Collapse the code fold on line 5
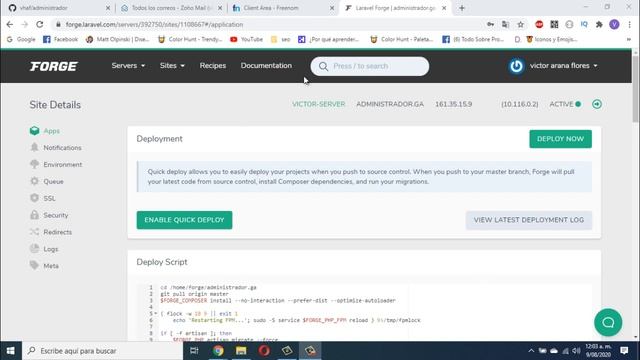The image size is (640, 360). 156,313
